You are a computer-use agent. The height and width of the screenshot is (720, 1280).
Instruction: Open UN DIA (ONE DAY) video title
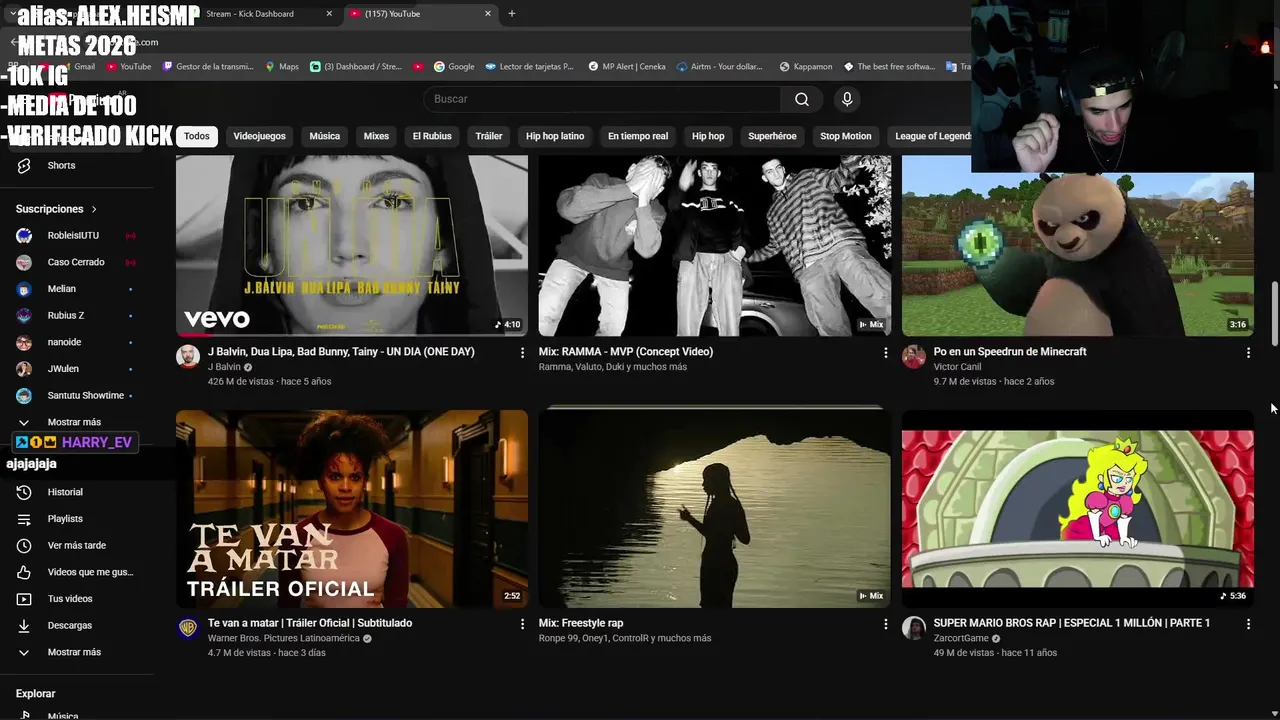[x=341, y=352]
